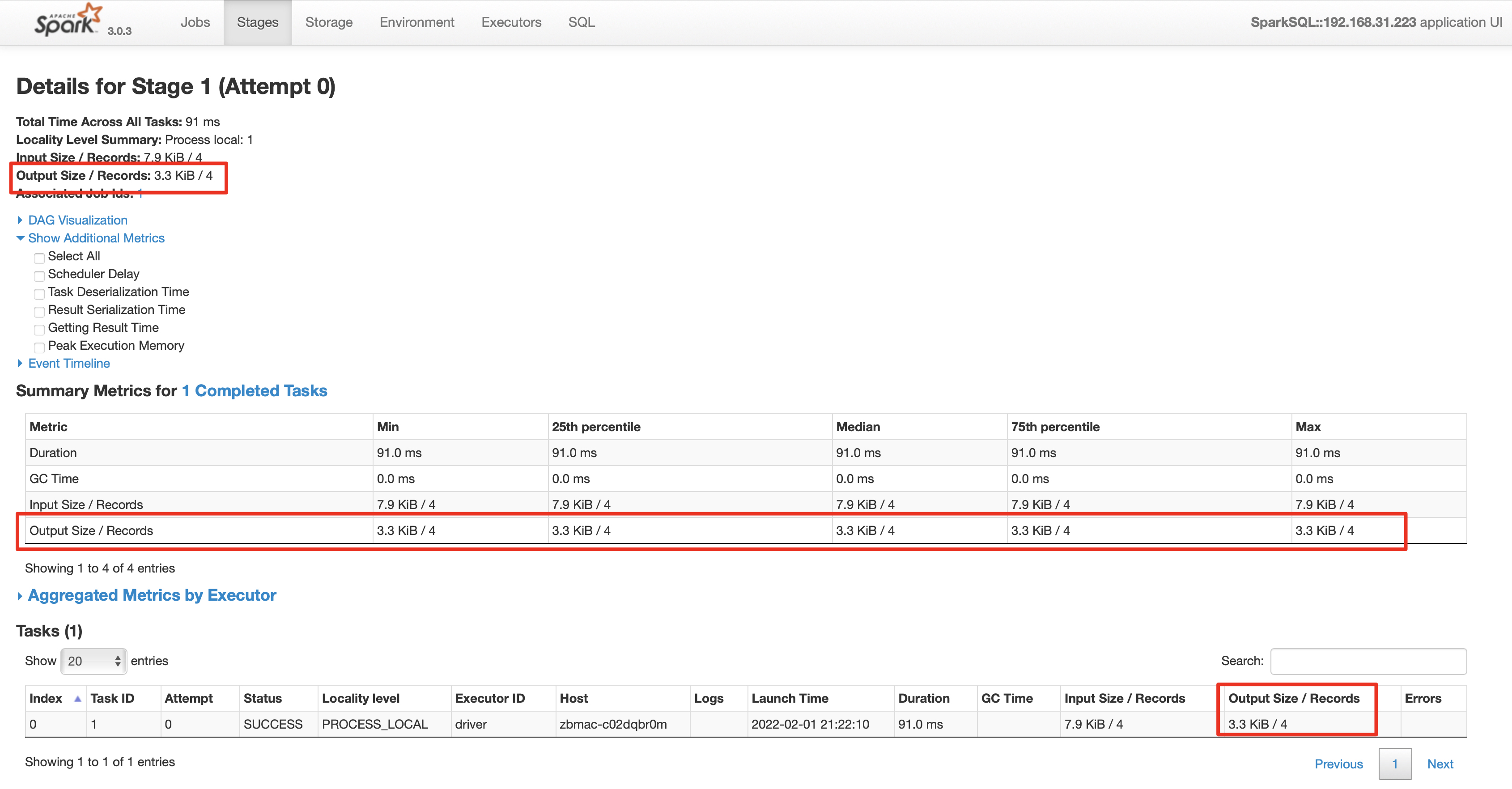The height and width of the screenshot is (789, 1512).
Task: Go to the SQL tab
Action: click(581, 22)
